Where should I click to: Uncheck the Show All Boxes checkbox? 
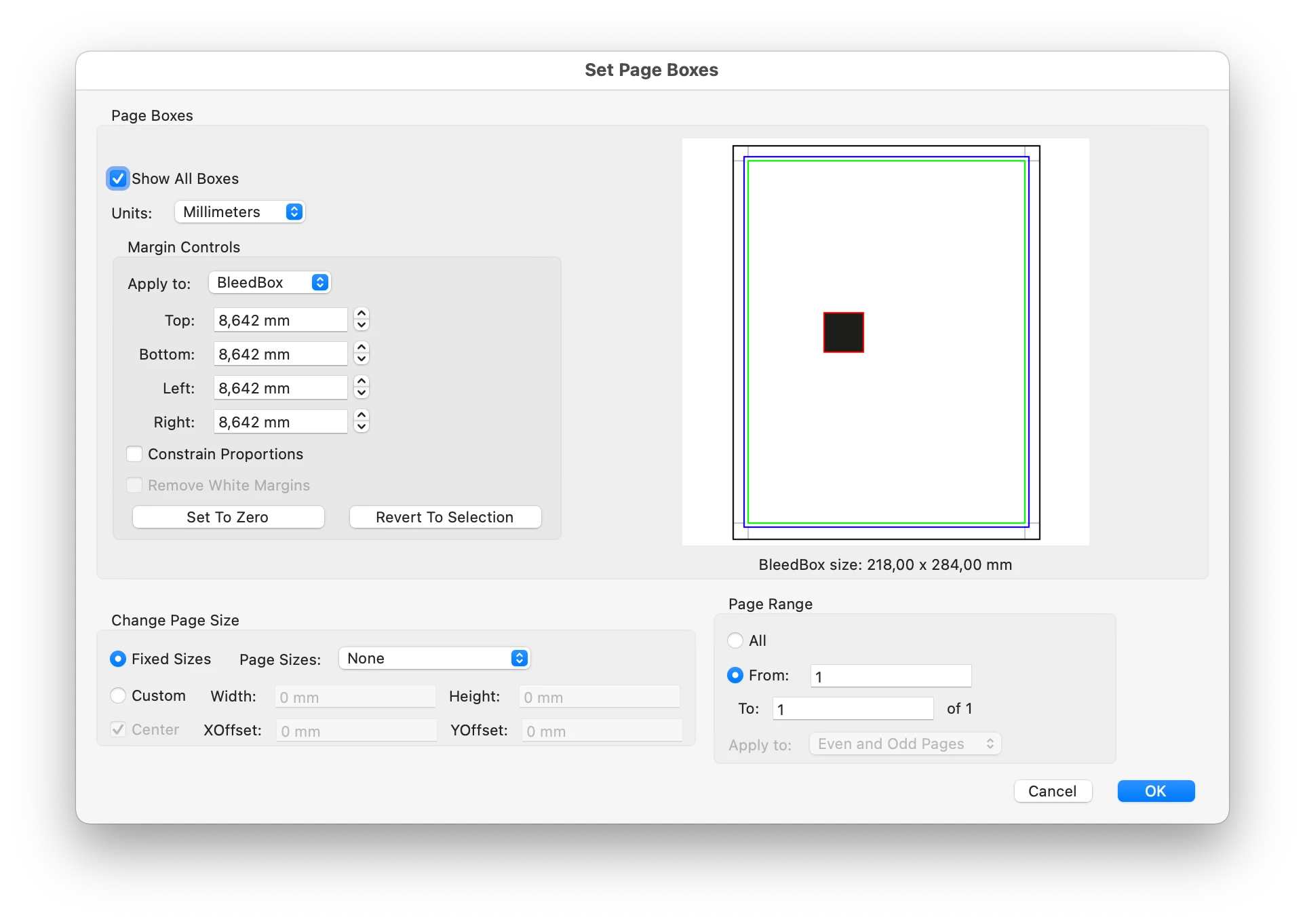118,178
